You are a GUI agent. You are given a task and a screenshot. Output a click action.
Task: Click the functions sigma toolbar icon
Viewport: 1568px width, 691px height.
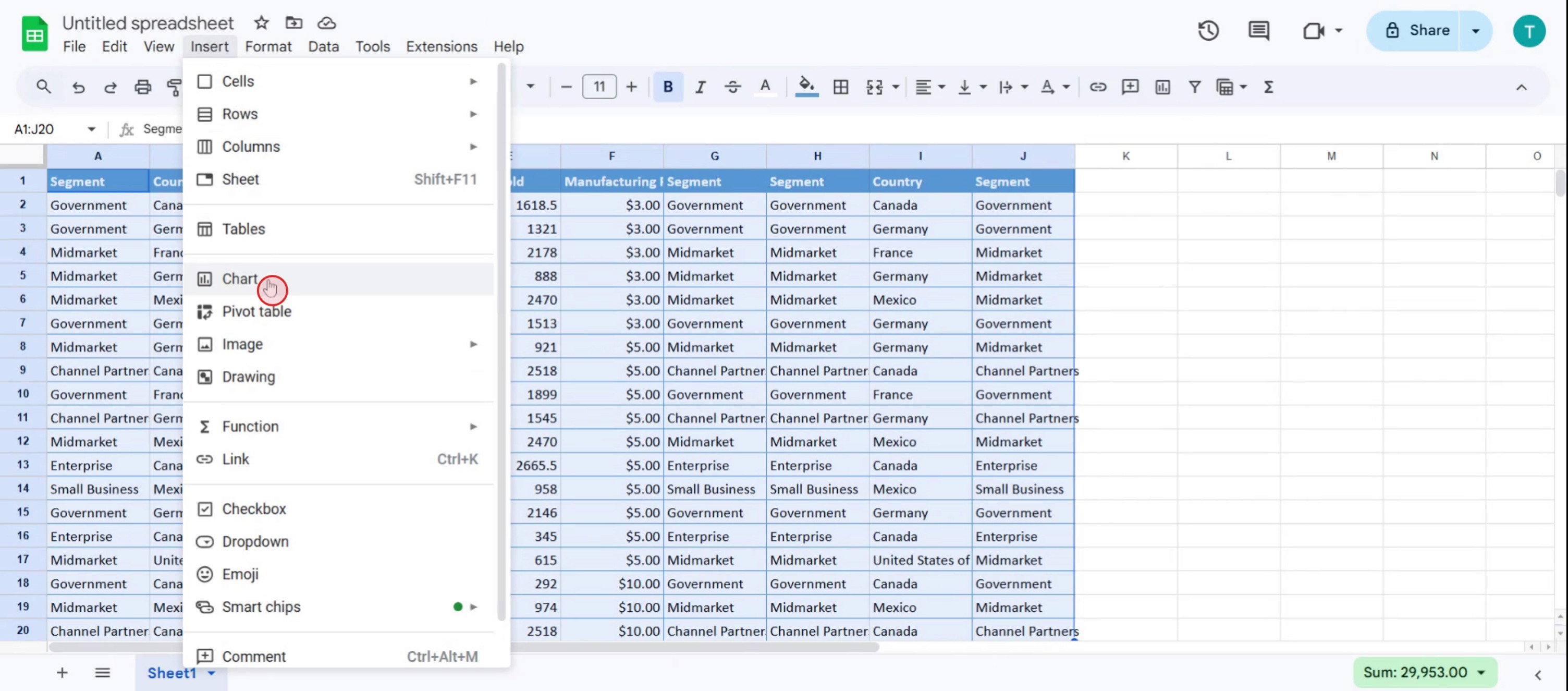1268,87
